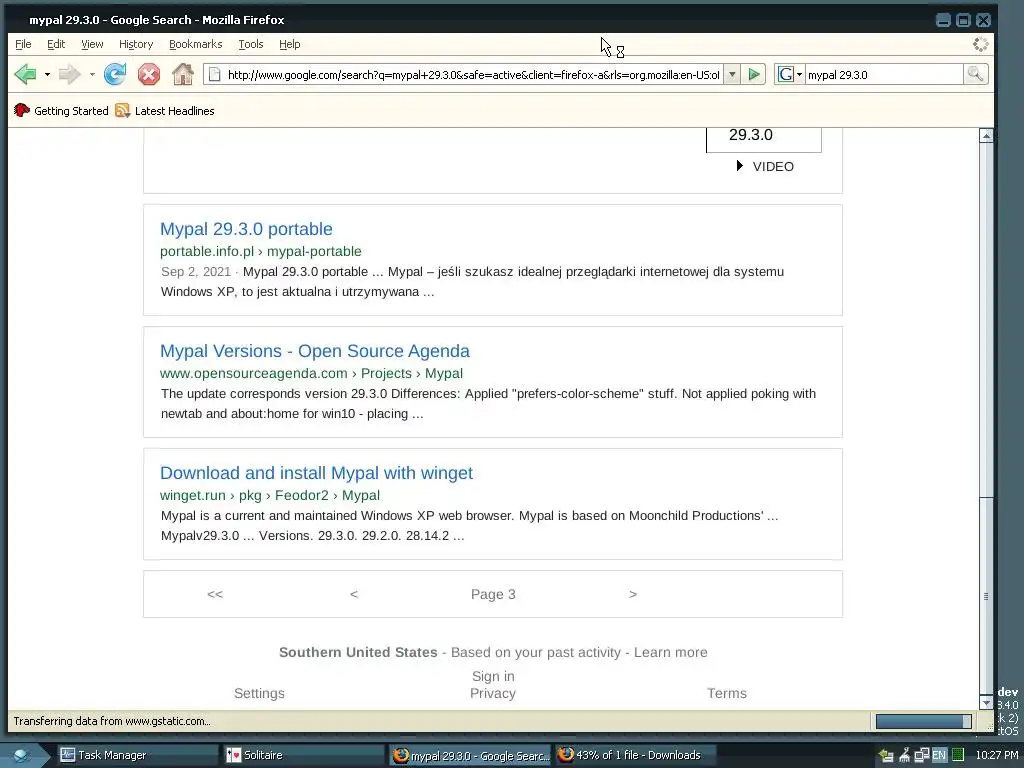Open the Bookmarks menu
Viewport: 1024px width, 768px height.
195,44
